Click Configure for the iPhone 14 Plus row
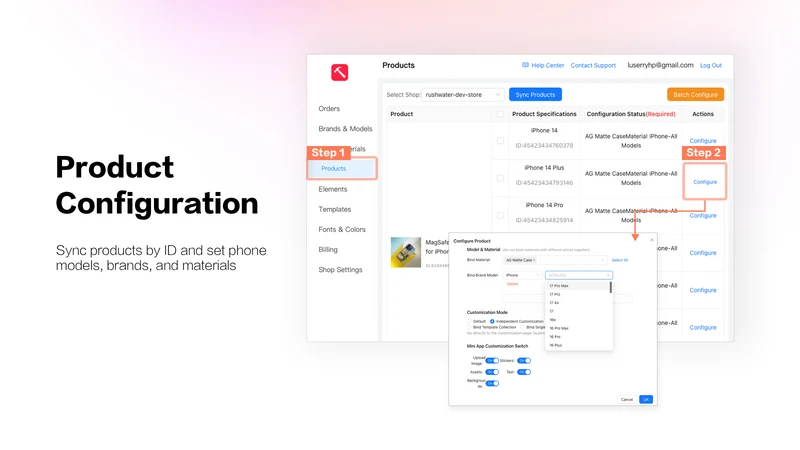 (705, 182)
